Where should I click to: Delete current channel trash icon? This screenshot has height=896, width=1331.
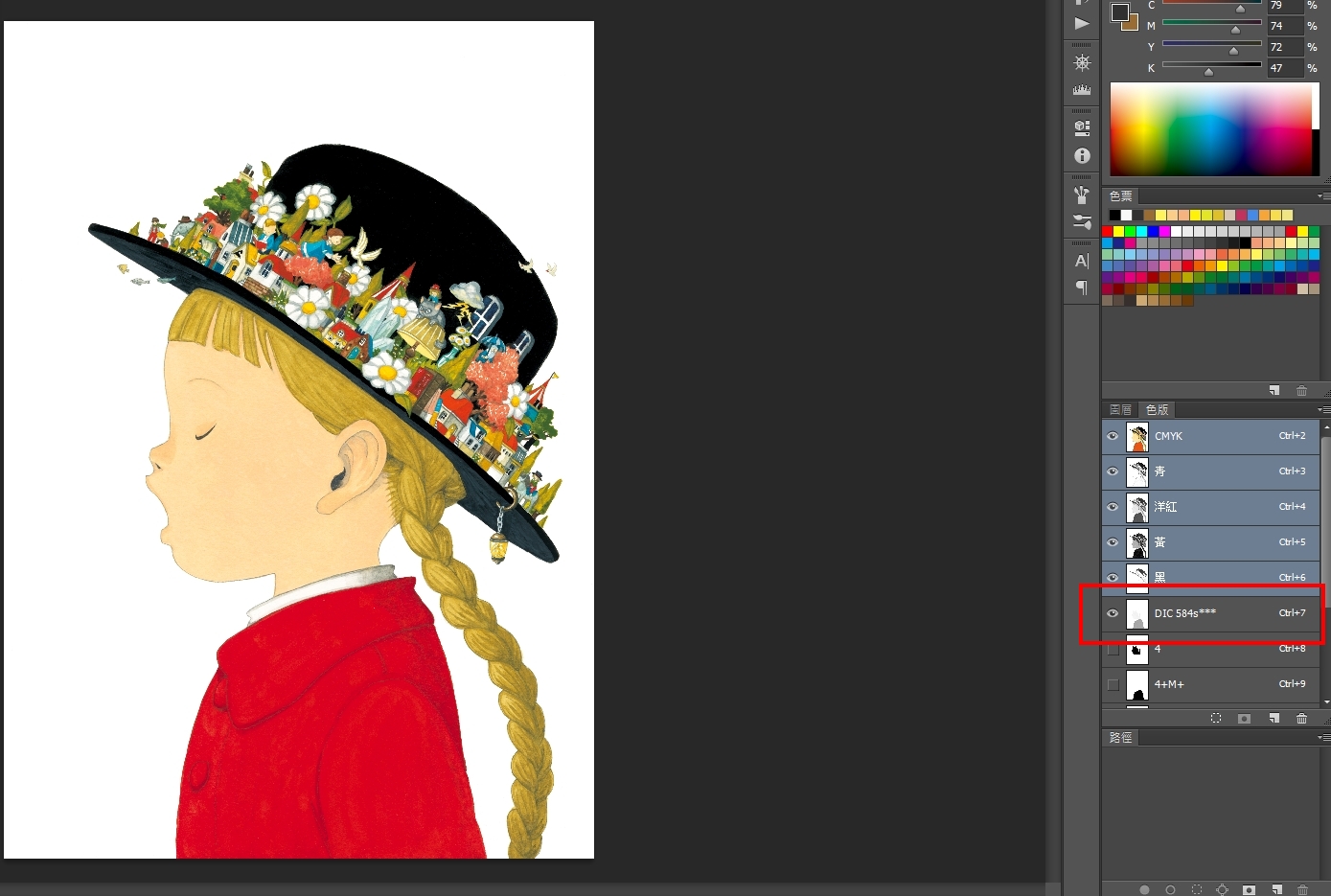coord(1301,718)
